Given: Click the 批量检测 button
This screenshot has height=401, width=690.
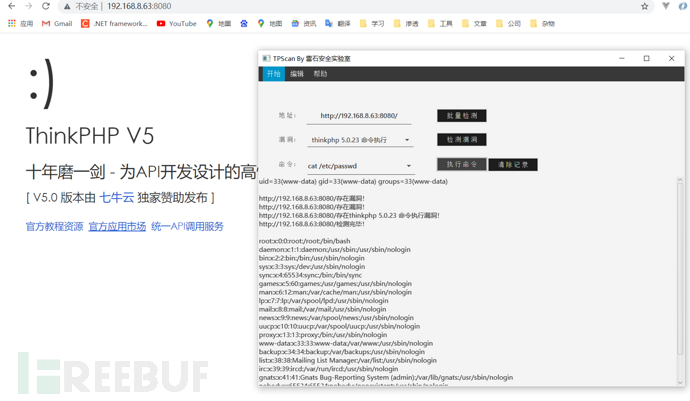Looking at the screenshot, I should (462, 116).
